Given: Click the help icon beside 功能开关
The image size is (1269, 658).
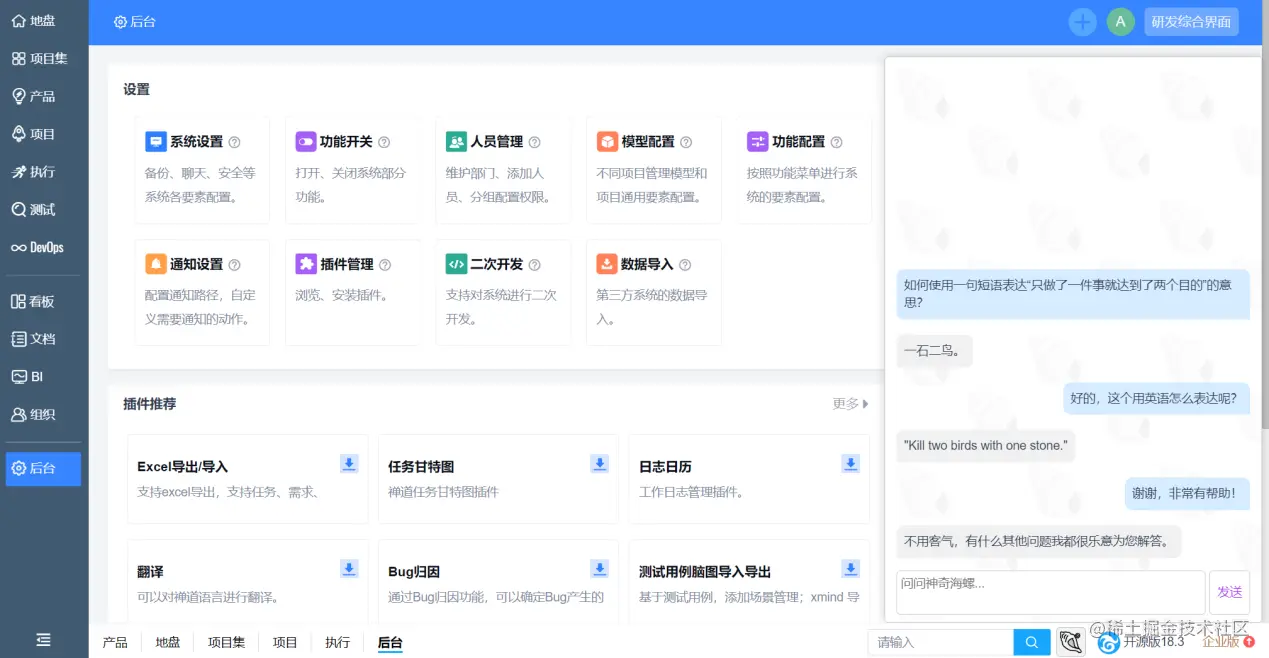Looking at the screenshot, I should coord(384,143).
